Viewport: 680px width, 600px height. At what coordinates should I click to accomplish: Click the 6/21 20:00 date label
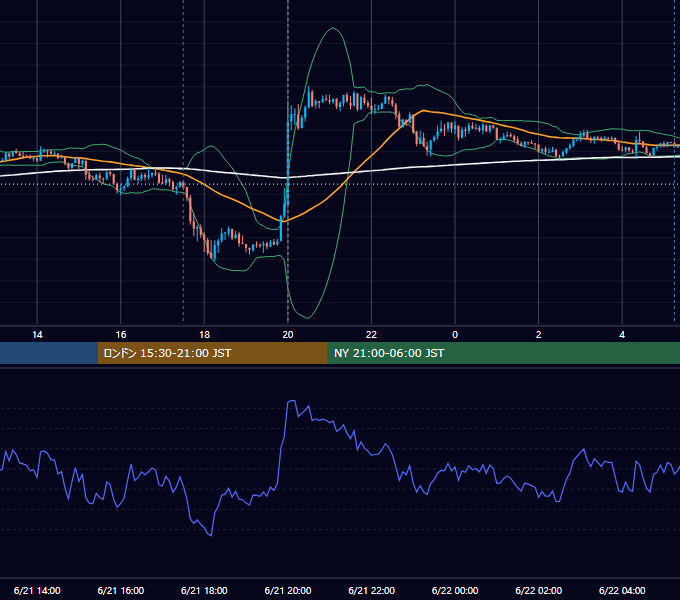(288, 590)
